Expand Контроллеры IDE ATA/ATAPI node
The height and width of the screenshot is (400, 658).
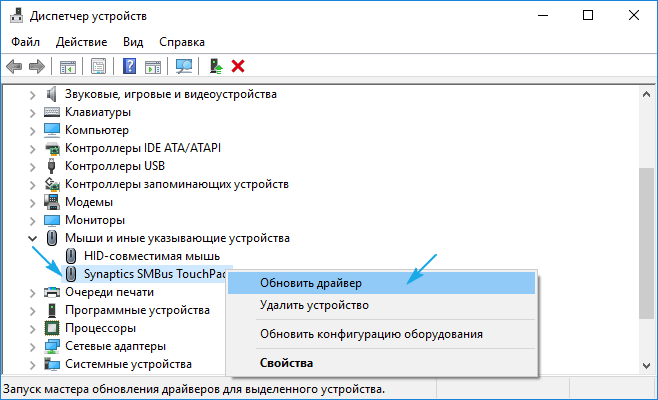(32, 149)
